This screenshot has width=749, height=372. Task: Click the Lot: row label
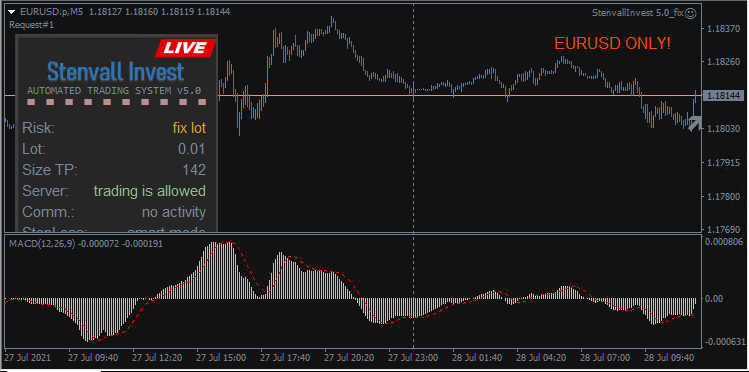click(x=34, y=149)
